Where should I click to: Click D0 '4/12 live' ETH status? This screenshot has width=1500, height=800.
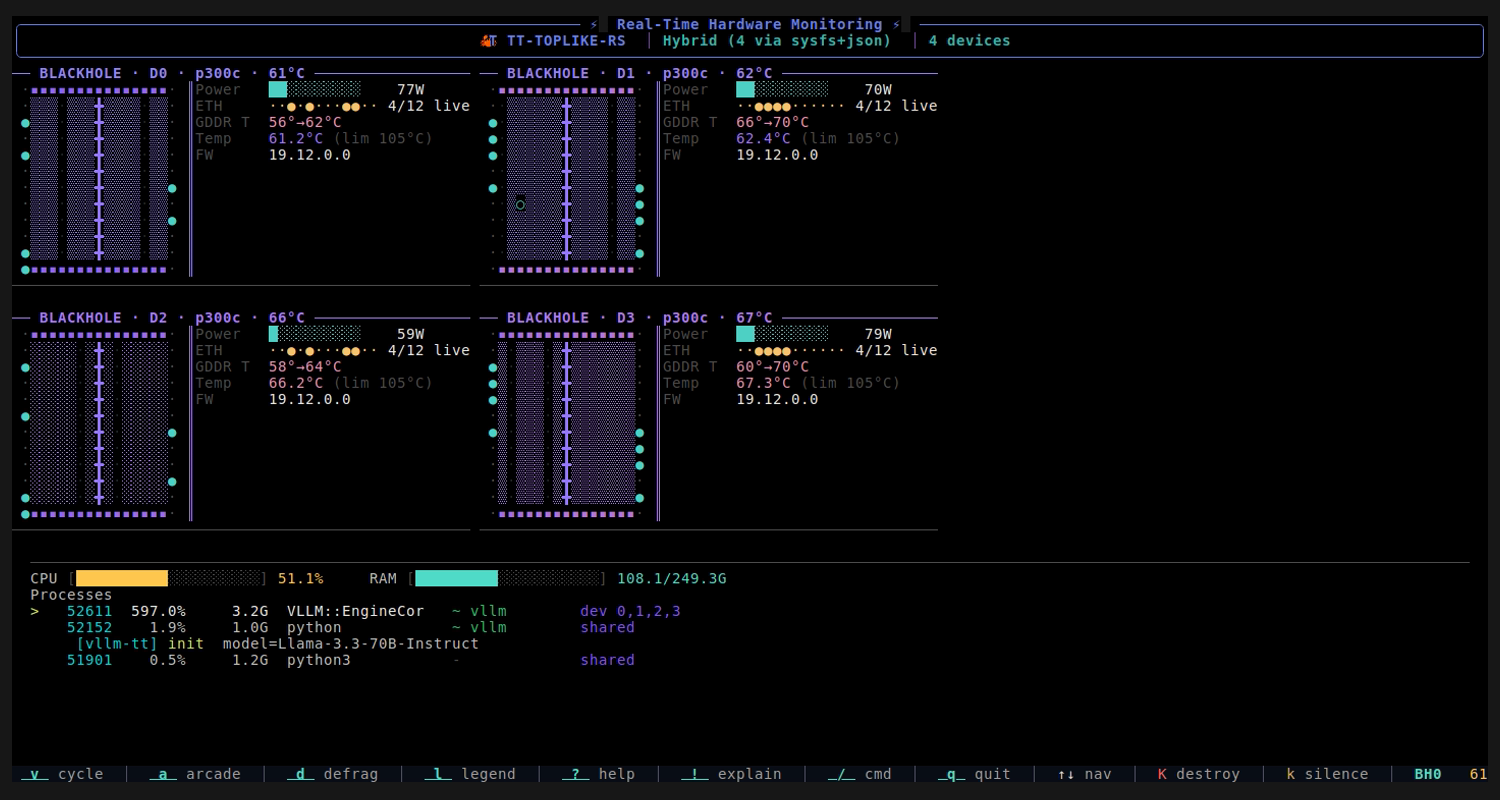point(429,106)
